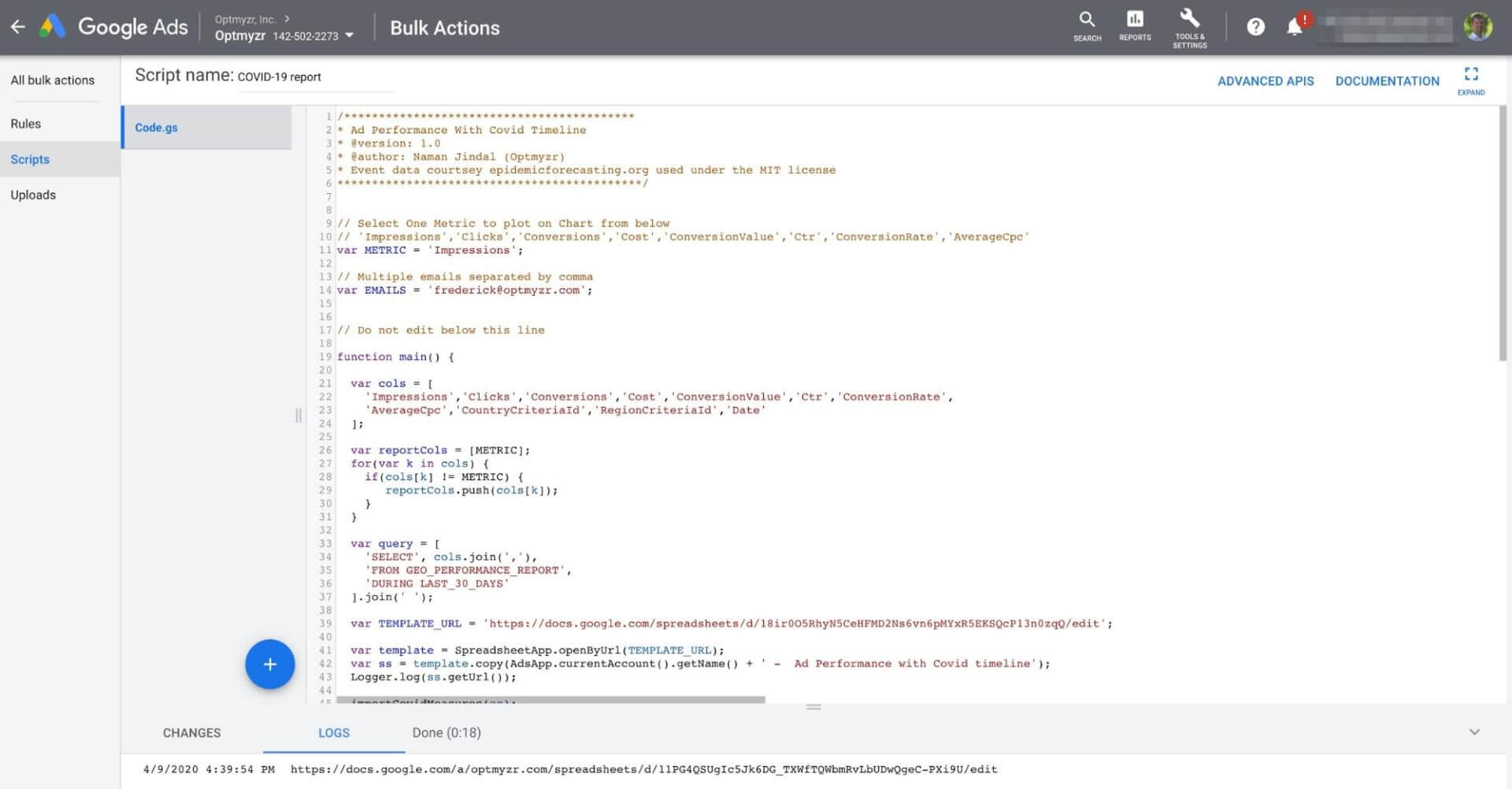
Task: Click the Google Ads logo
Action: 114,27
